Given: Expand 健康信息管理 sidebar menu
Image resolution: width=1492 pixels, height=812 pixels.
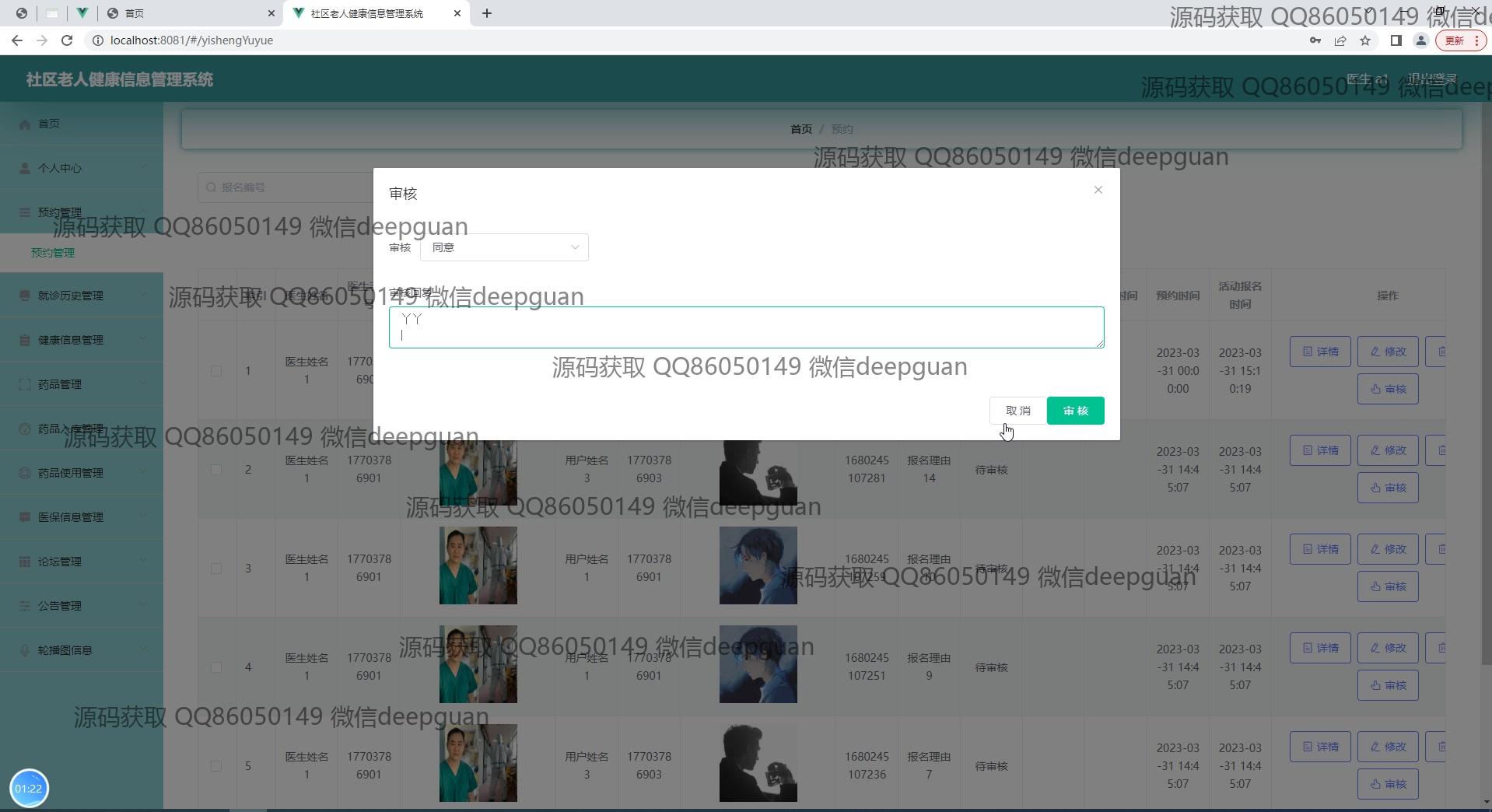Looking at the screenshot, I should [x=82, y=340].
